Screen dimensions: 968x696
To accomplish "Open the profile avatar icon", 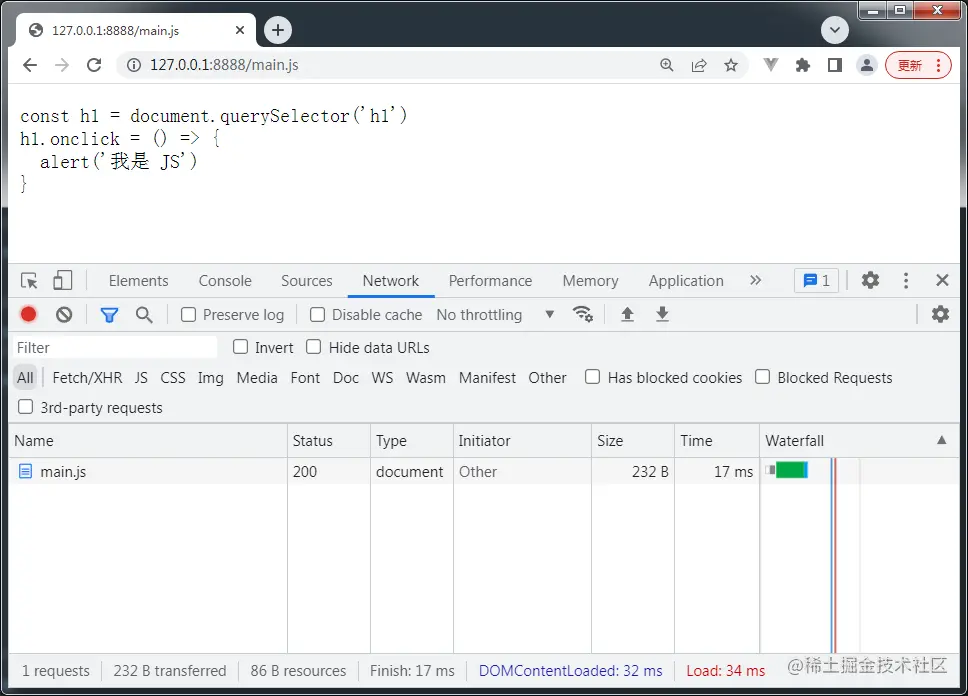I will (867, 65).
